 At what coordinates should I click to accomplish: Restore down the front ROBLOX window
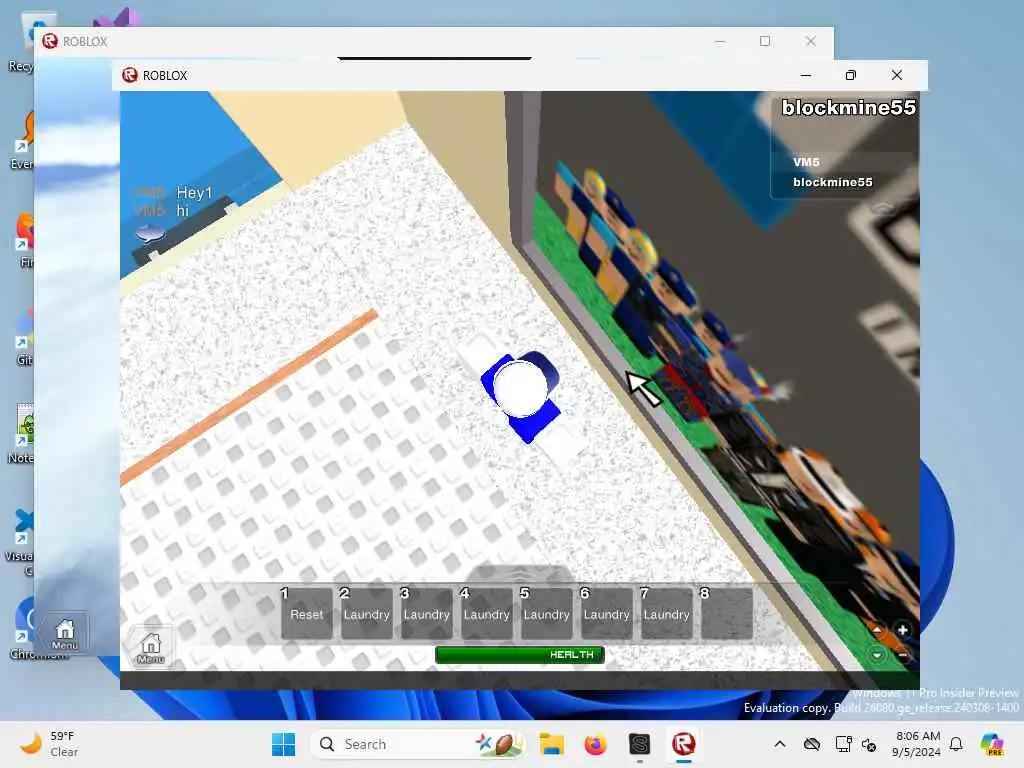click(850, 75)
